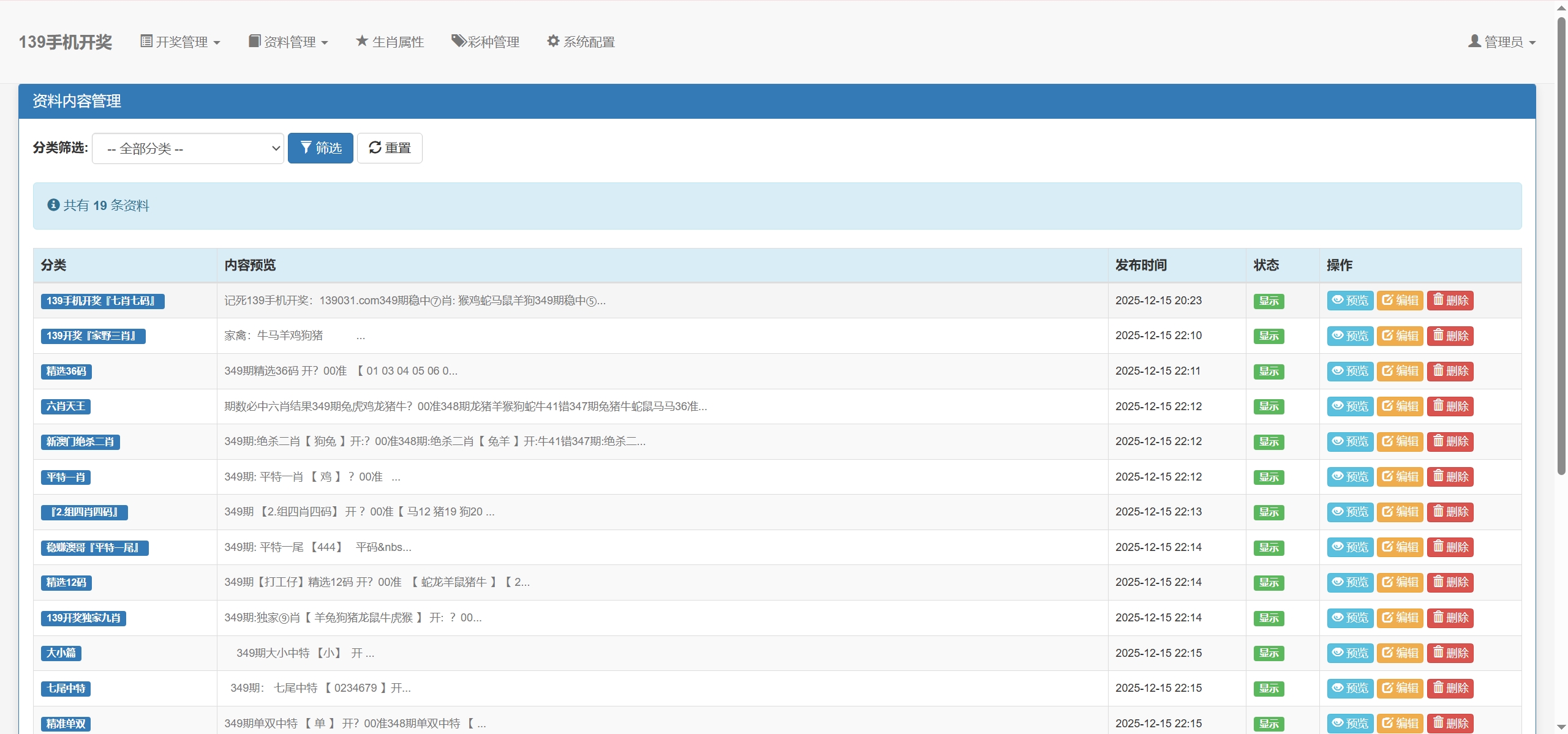This screenshot has width=1568, height=734.
Task: Click the 生肖属性 star menu item
Action: click(x=390, y=42)
